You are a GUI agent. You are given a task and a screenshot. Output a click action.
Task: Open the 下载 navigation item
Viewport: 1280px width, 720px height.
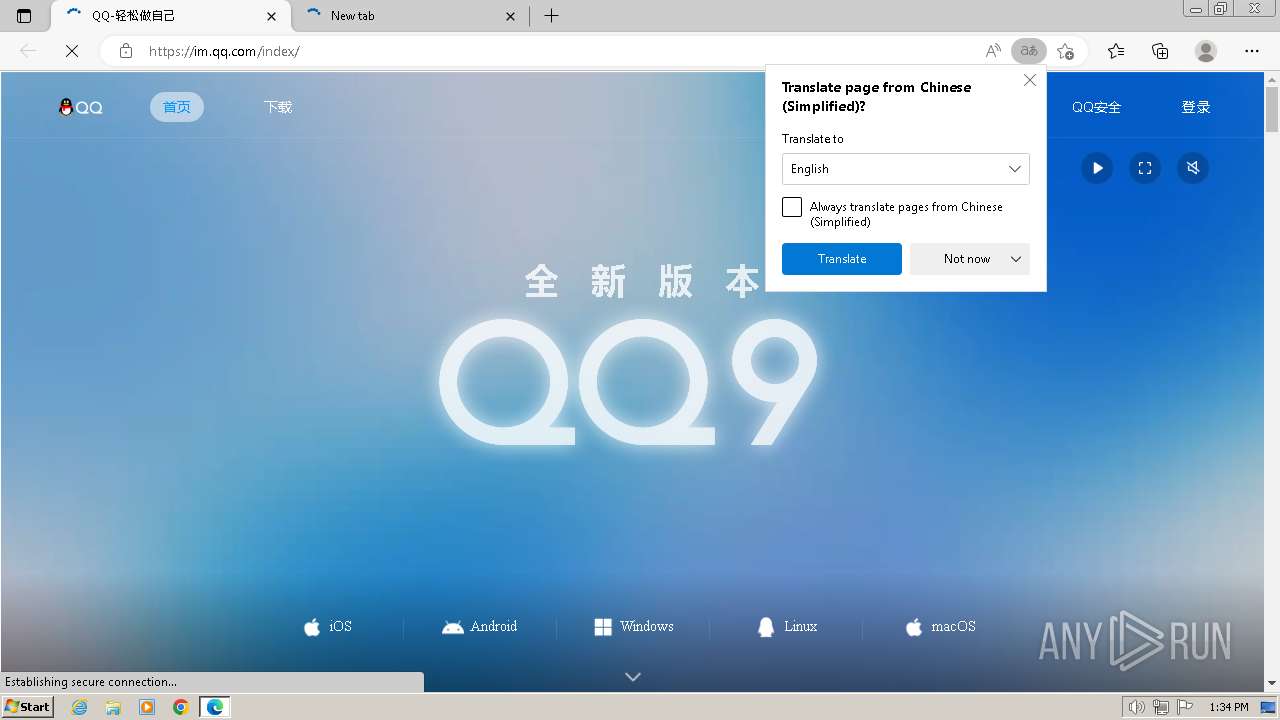[278, 107]
